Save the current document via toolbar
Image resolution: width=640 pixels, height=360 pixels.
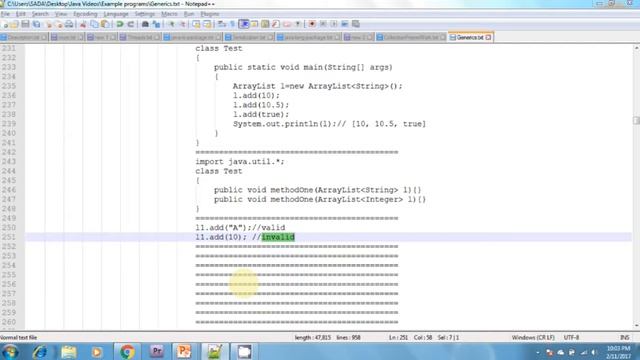(x=25, y=24)
